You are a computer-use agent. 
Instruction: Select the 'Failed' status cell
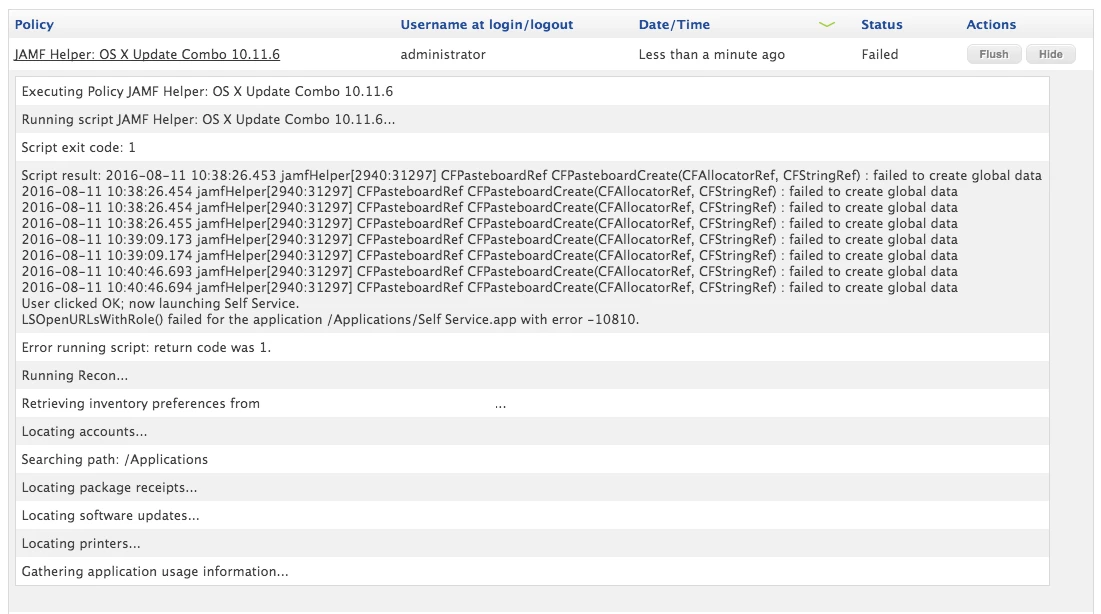pyautogui.click(x=880, y=54)
